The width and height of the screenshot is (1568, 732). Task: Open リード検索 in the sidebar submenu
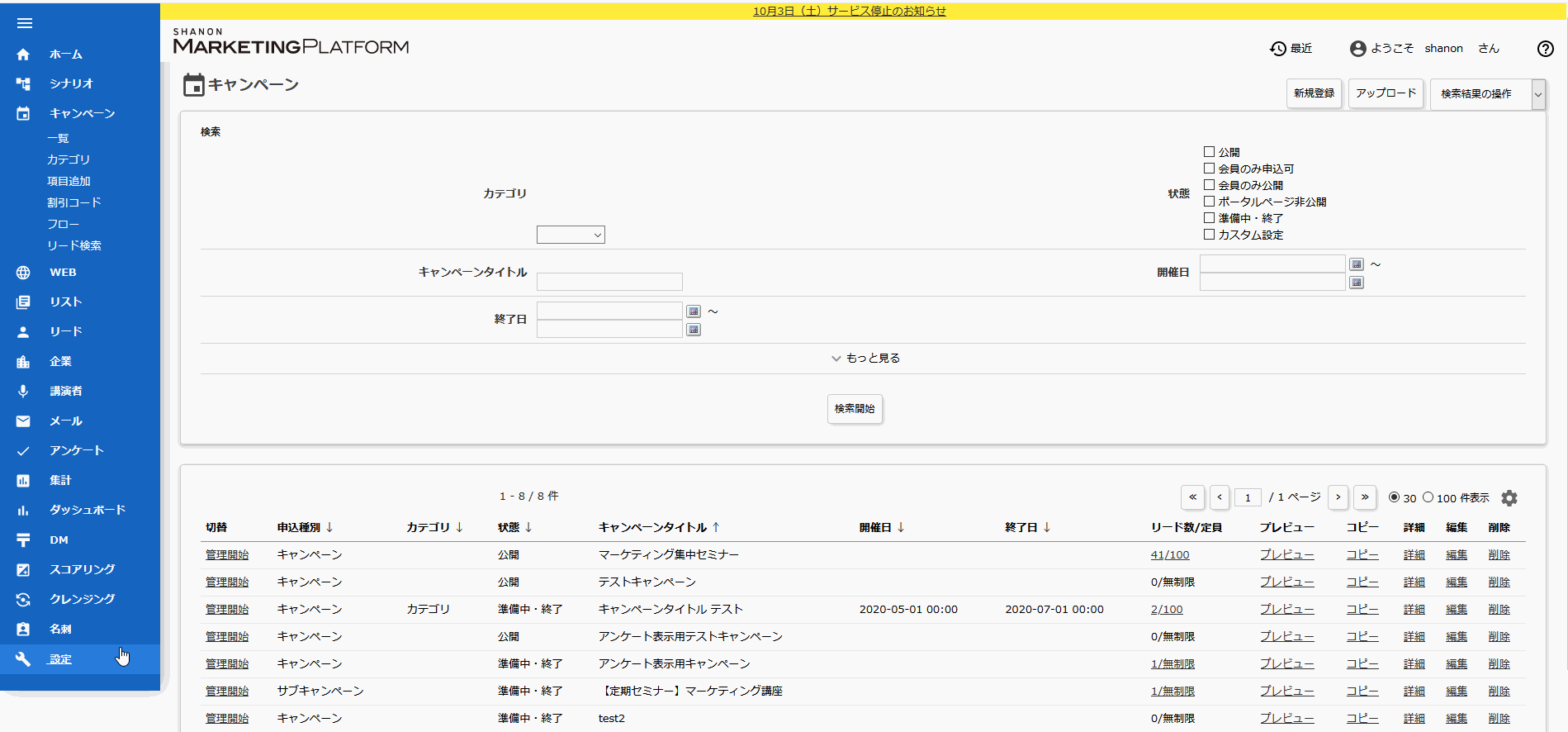click(x=74, y=245)
